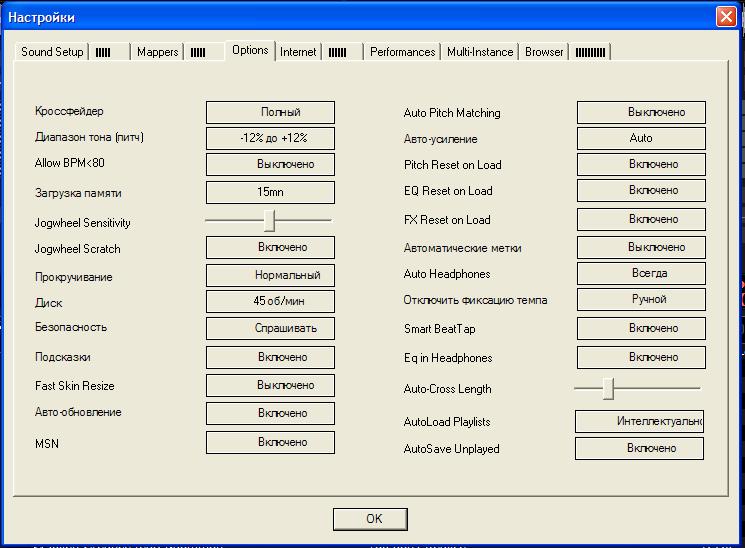Go to the Performances tab
Viewport: 745px width, 548px height.
coord(402,52)
